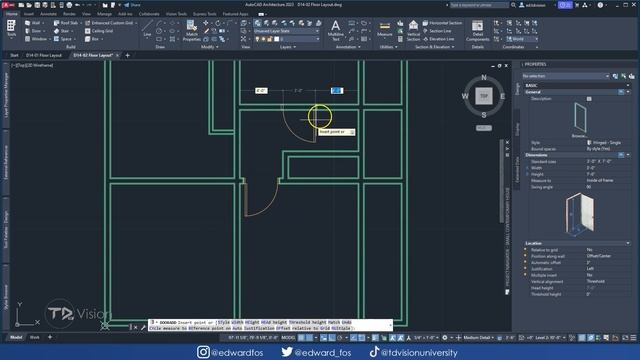640x360 pixels.
Task: Open Medium Detail dropdown in status bar
Action: pos(478,338)
